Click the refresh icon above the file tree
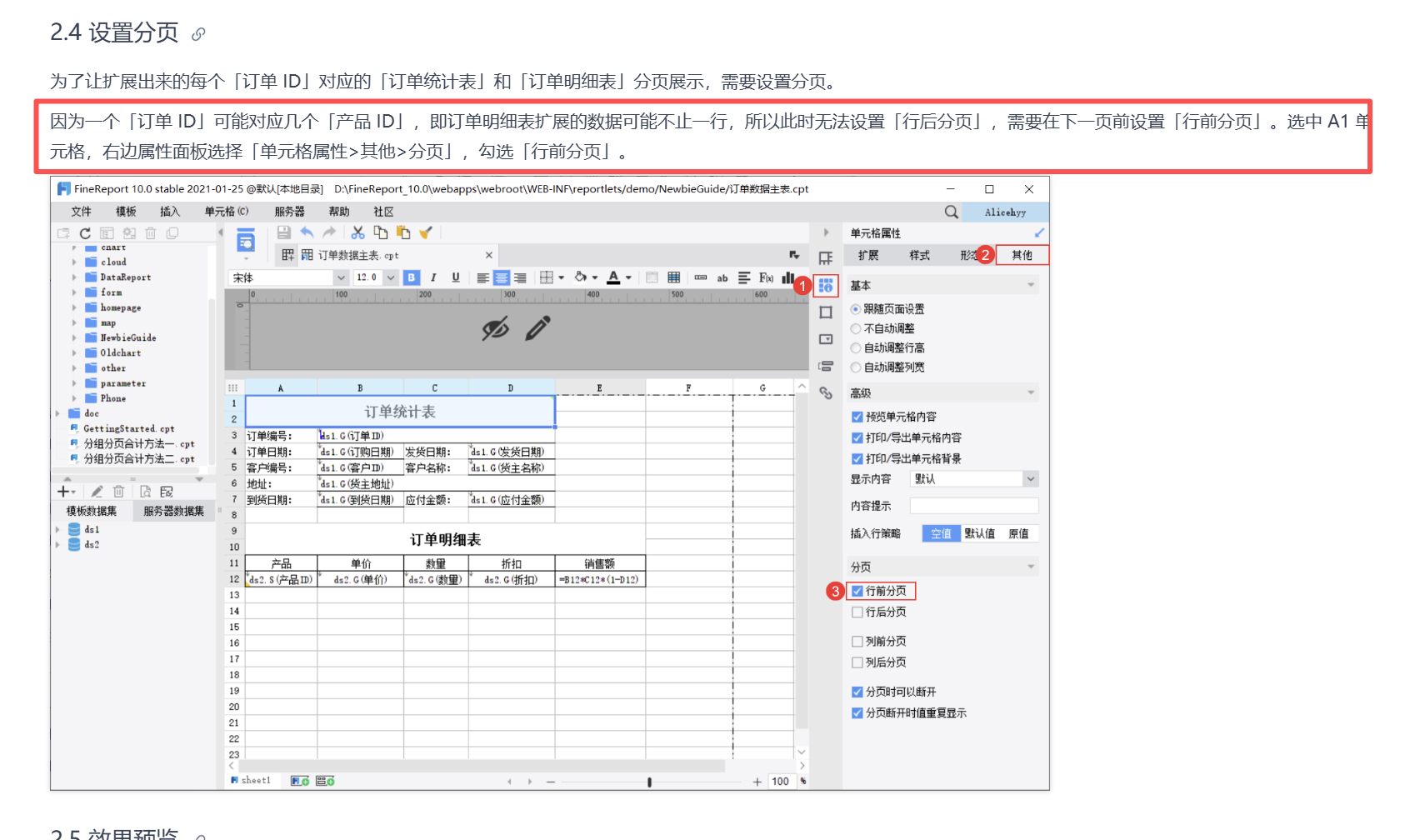The image size is (1405, 840). 85,233
